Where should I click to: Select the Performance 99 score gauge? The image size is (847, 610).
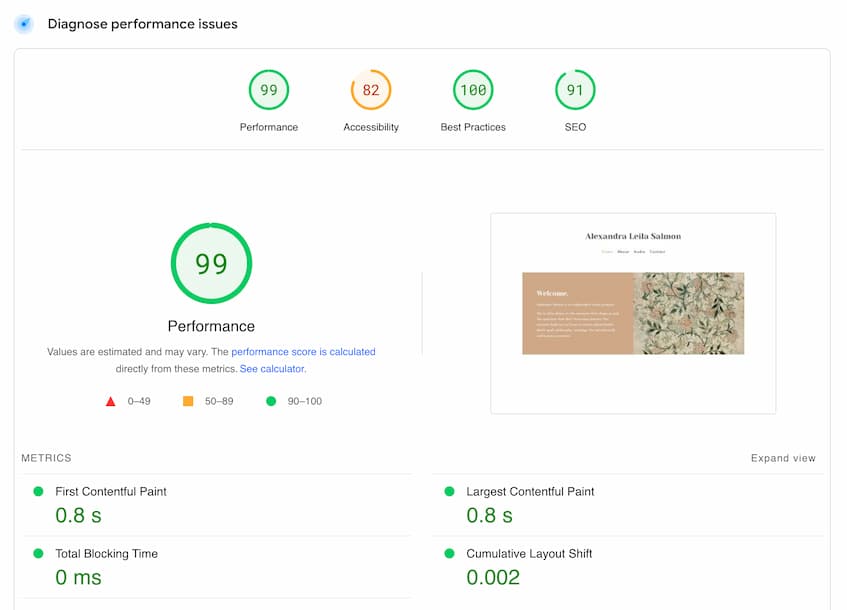268,89
